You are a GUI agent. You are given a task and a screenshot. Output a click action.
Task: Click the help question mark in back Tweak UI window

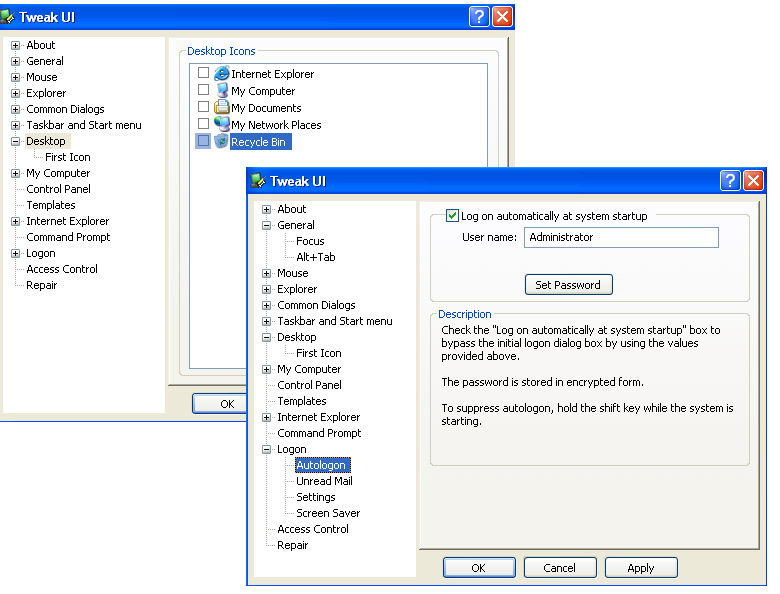(x=479, y=17)
